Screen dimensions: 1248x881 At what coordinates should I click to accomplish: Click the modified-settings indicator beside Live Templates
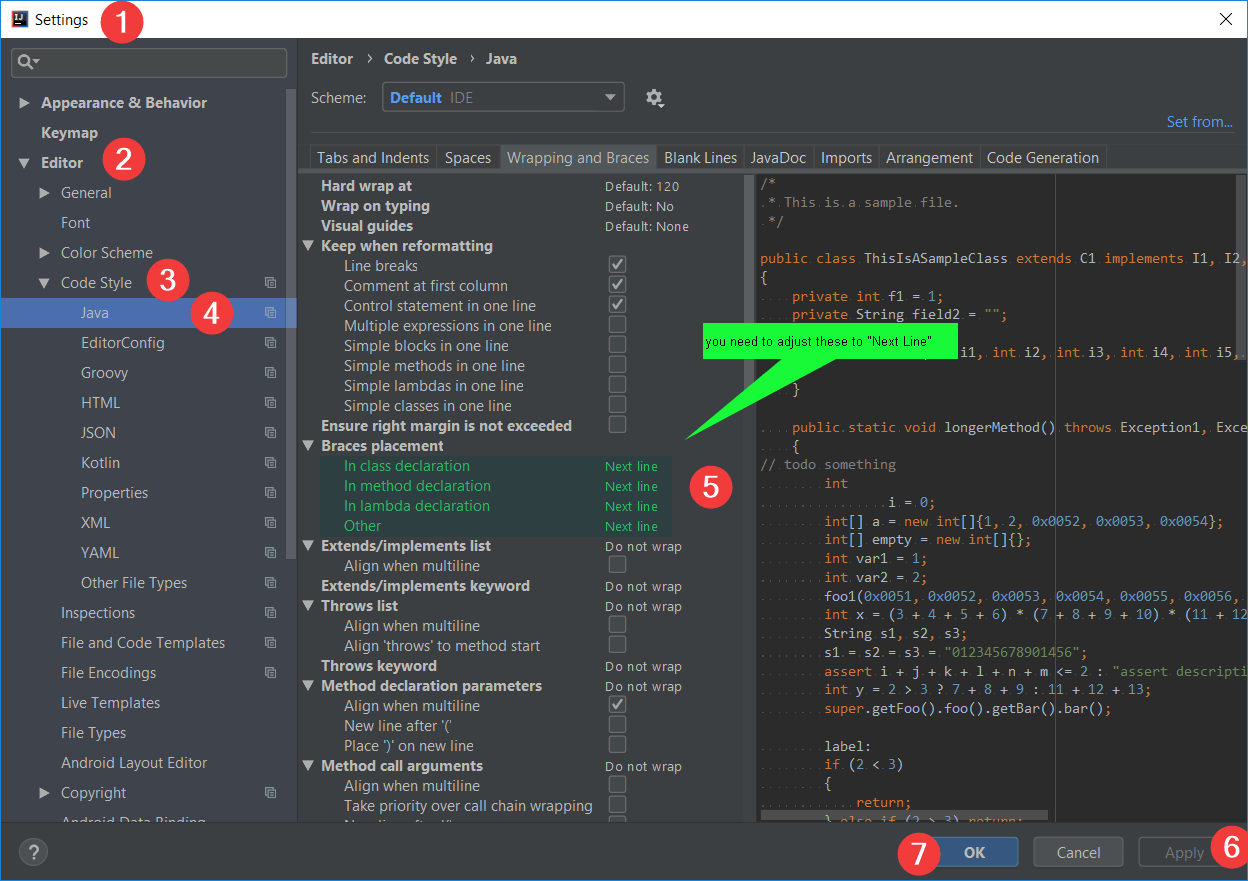coord(270,702)
